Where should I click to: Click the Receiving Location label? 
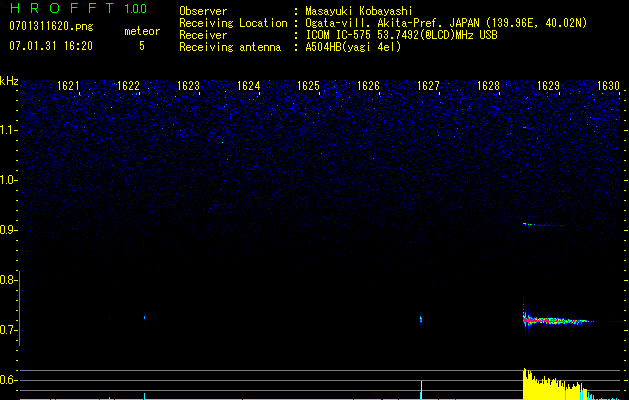point(233,23)
